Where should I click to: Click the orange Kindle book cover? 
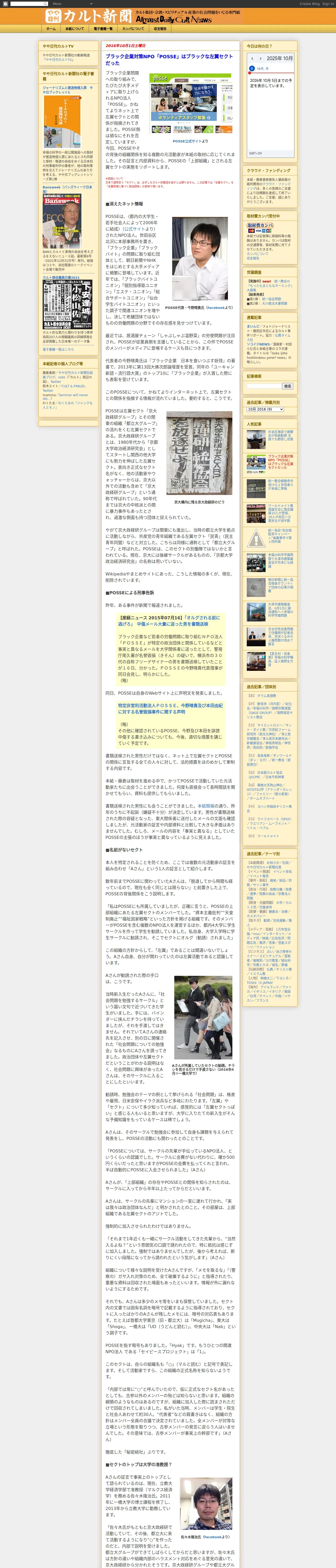click(62, 122)
